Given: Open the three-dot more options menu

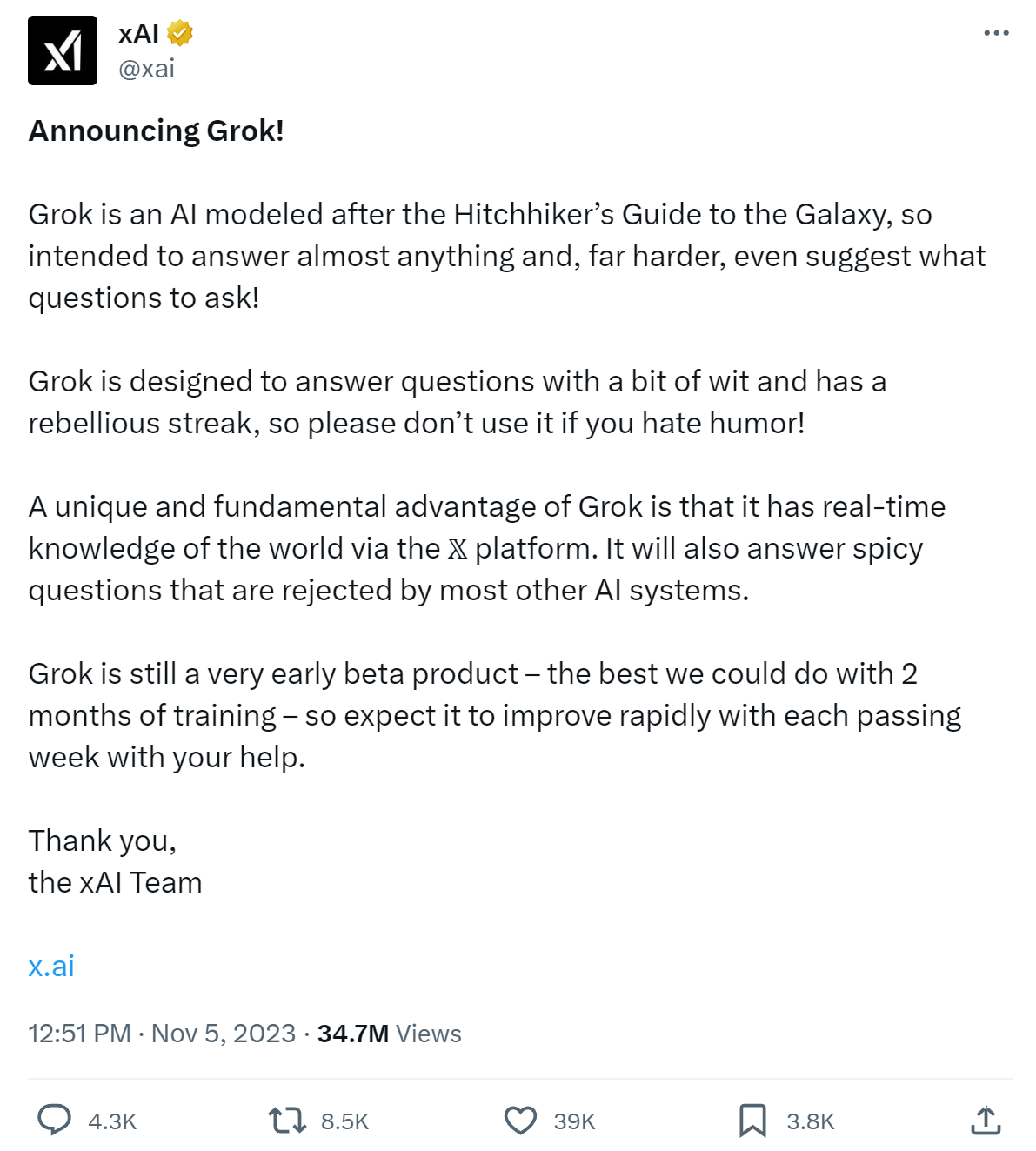Looking at the screenshot, I should tap(996, 33).
